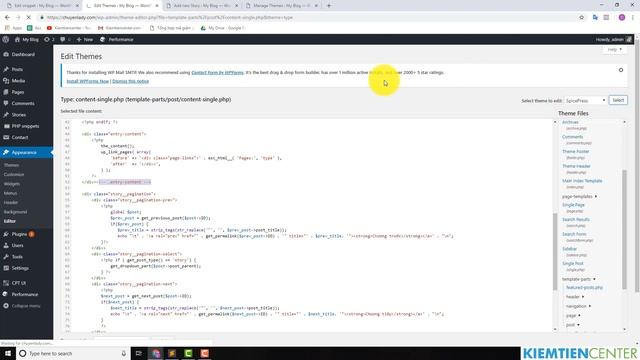Viewport: 640px width, 360px height.
Task: Open the Contact menu item
Action: point(20,138)
